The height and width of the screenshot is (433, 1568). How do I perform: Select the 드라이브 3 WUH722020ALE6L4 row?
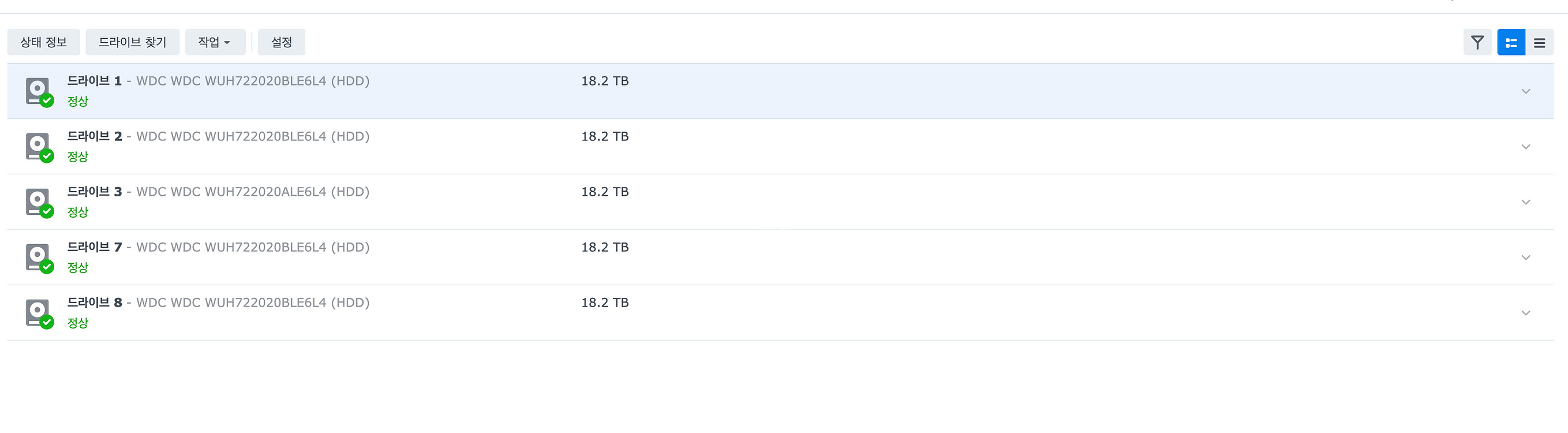point(780,201)
